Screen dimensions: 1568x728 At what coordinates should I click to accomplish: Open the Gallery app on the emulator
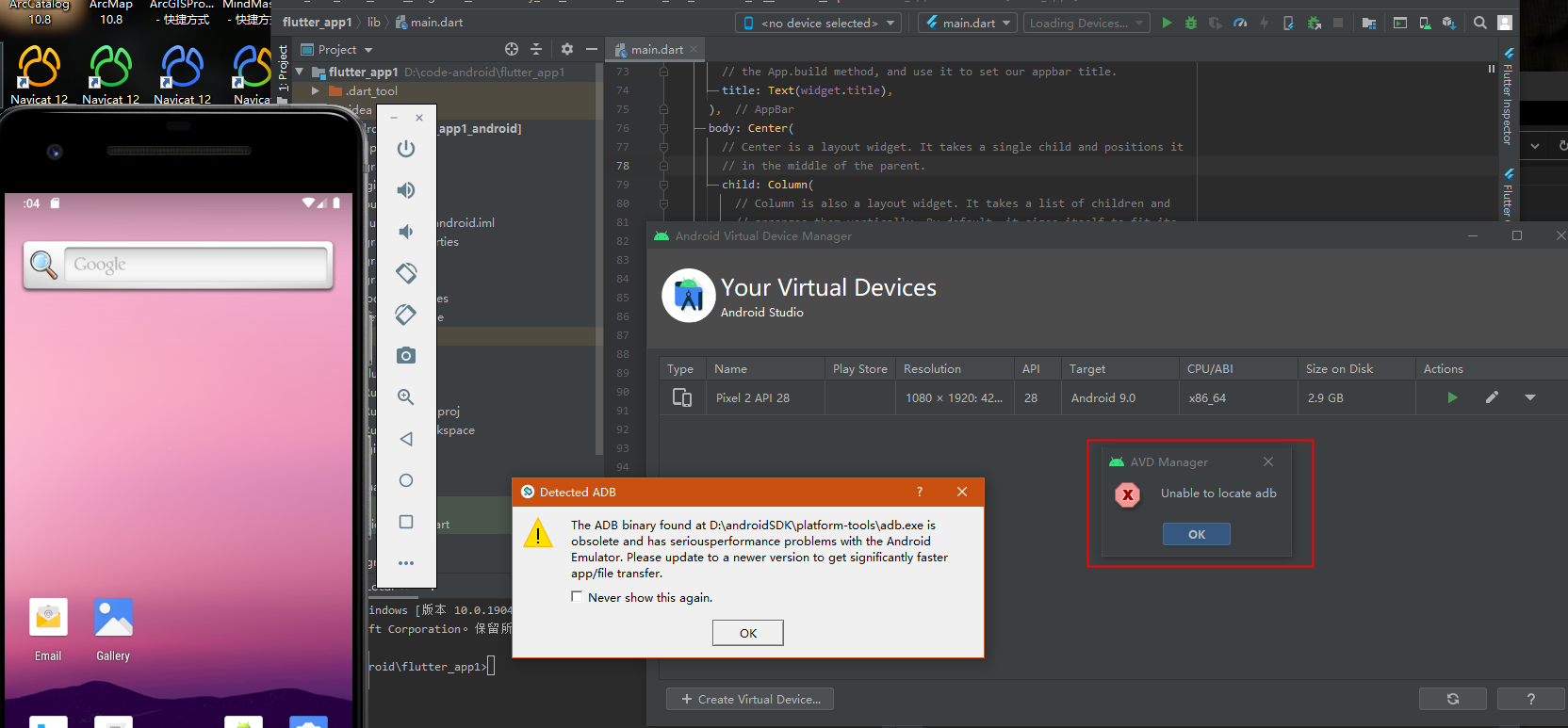pyautogui.click(x=113, y=630)
